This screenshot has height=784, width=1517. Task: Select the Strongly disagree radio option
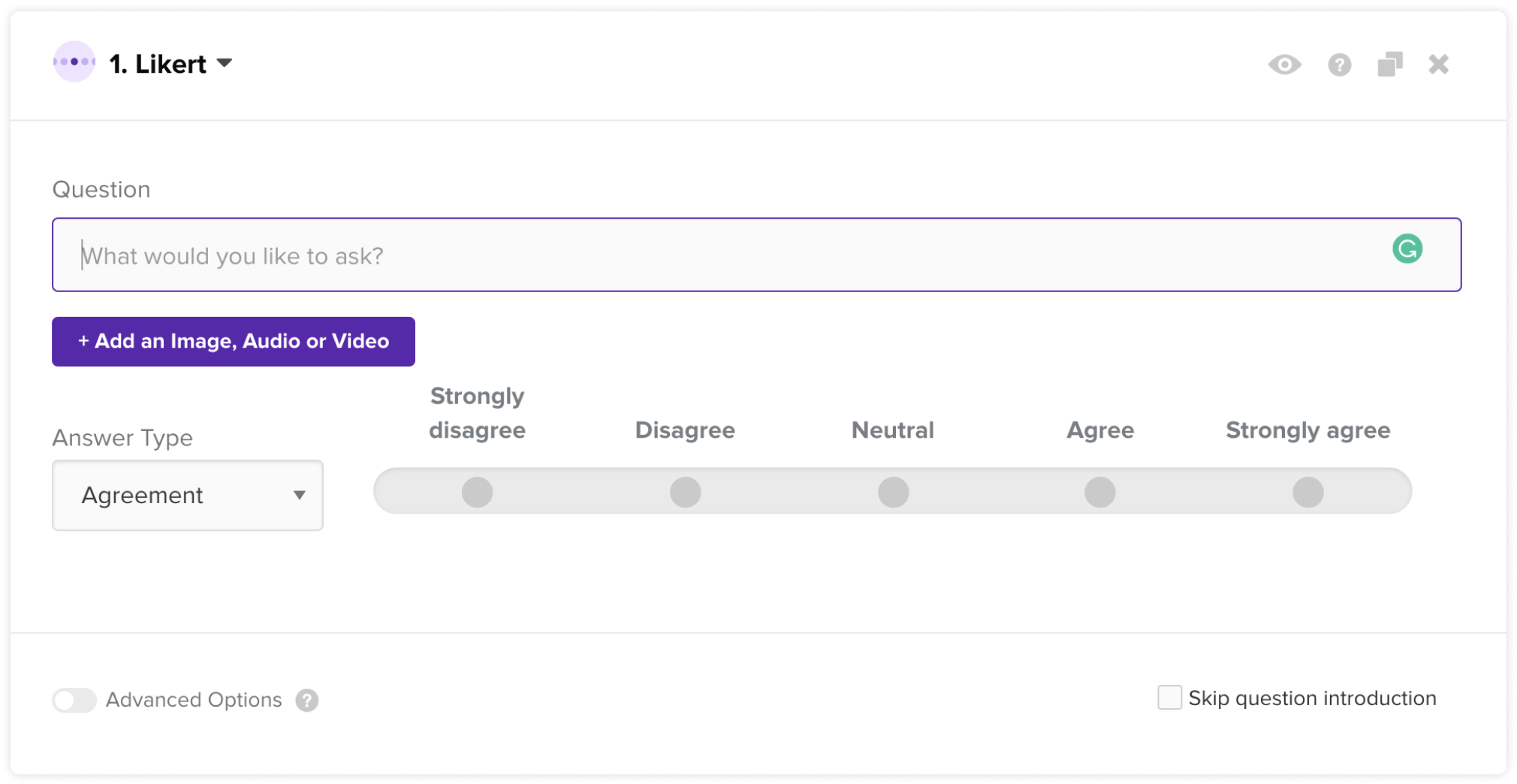pyautogui.click(x=477, y=492)
